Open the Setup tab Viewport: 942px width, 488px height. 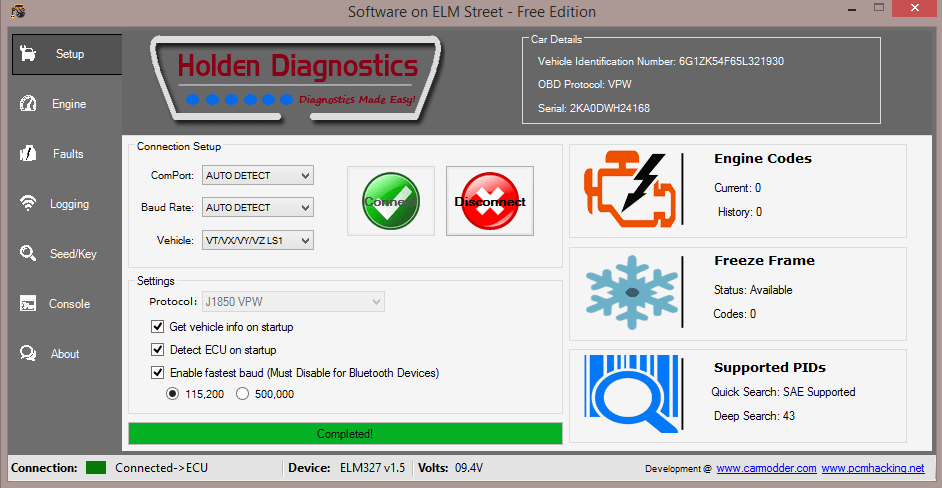tap(66, 54)
